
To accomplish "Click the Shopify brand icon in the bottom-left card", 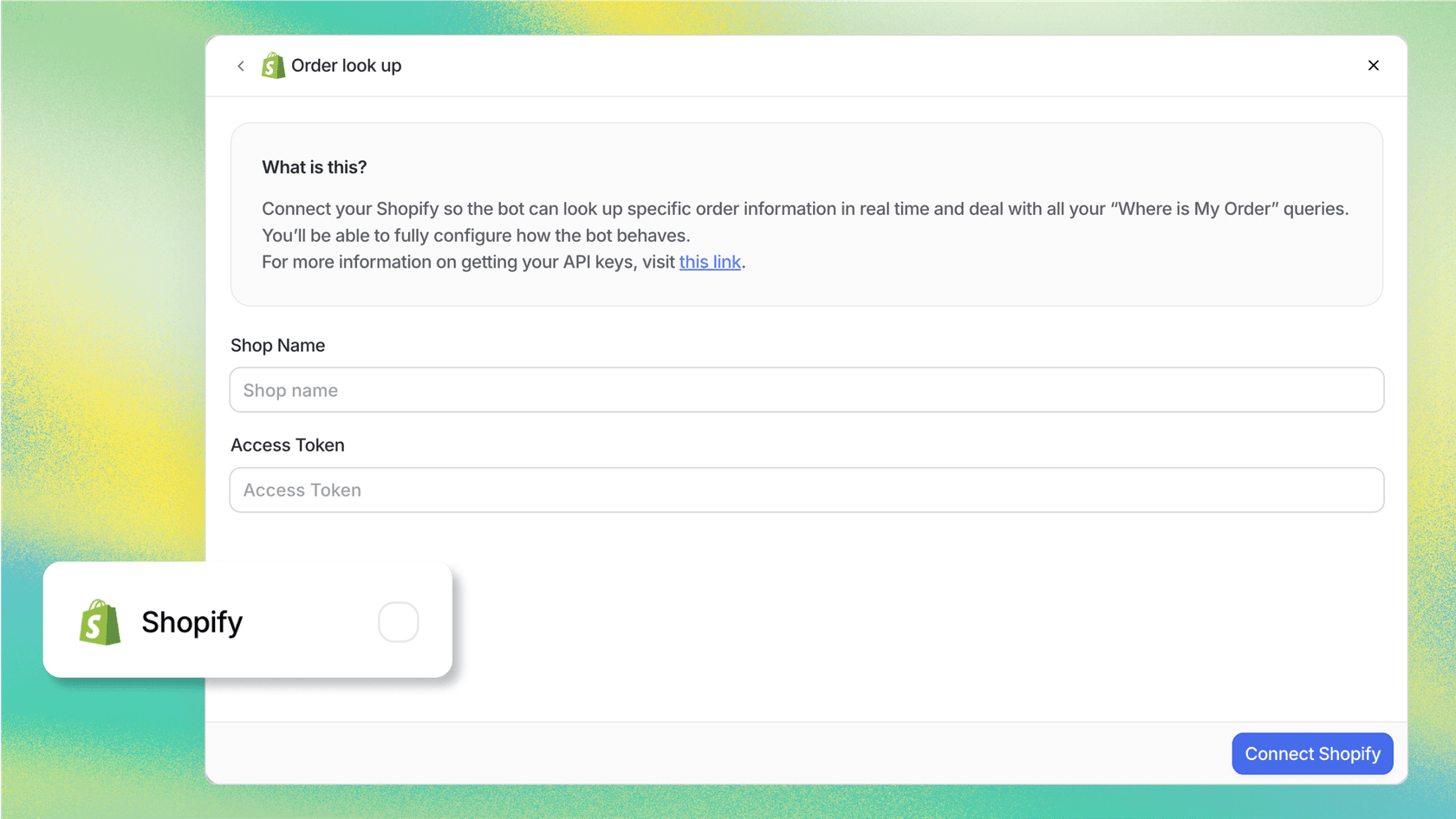I will (100, 621).
